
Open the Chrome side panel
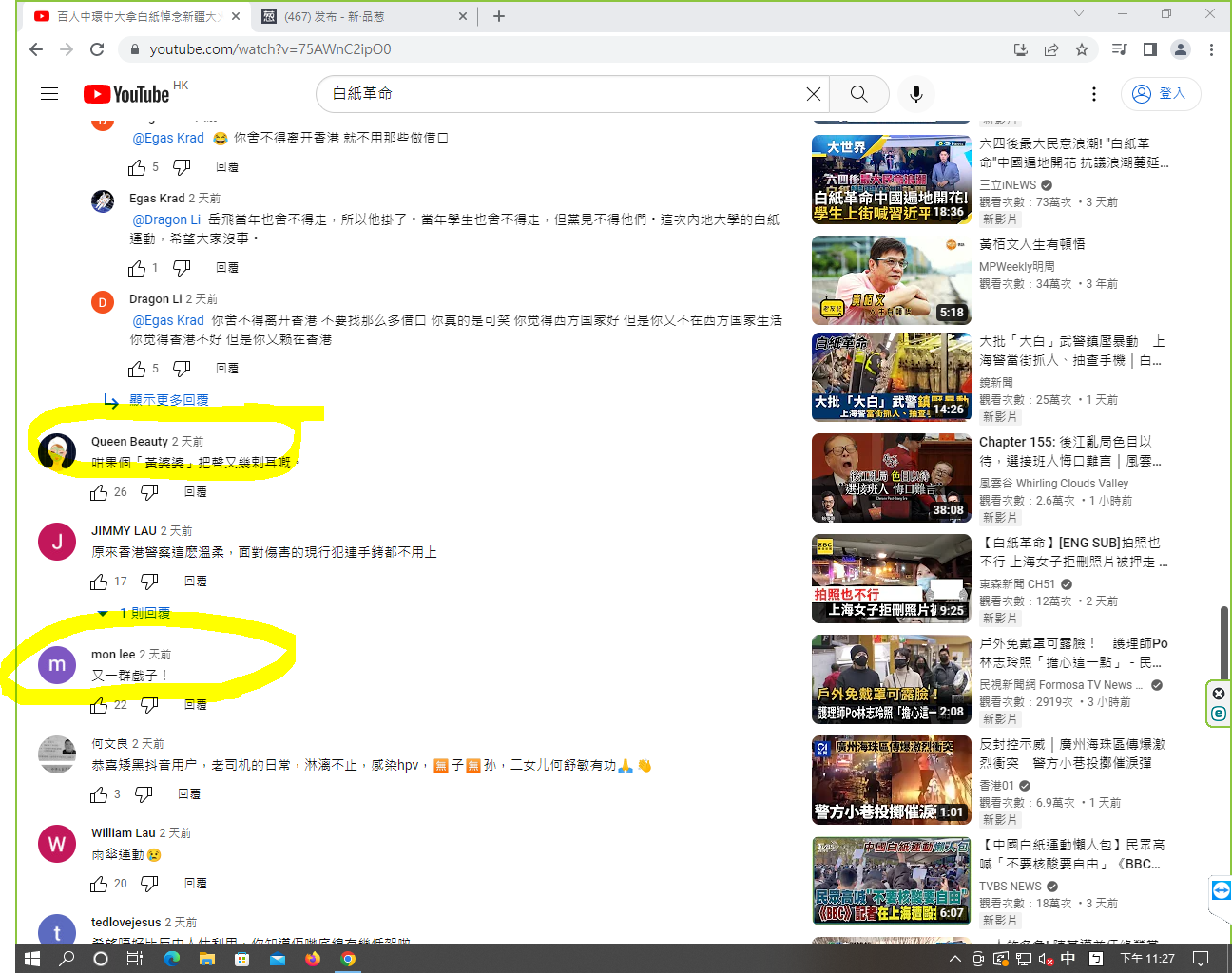point(1150,49)
